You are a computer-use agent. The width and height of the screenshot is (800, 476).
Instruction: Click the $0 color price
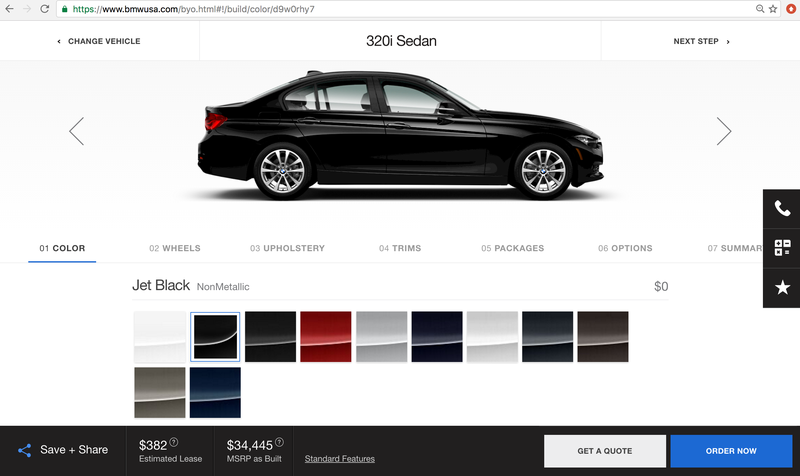click(x=661, y=286)
